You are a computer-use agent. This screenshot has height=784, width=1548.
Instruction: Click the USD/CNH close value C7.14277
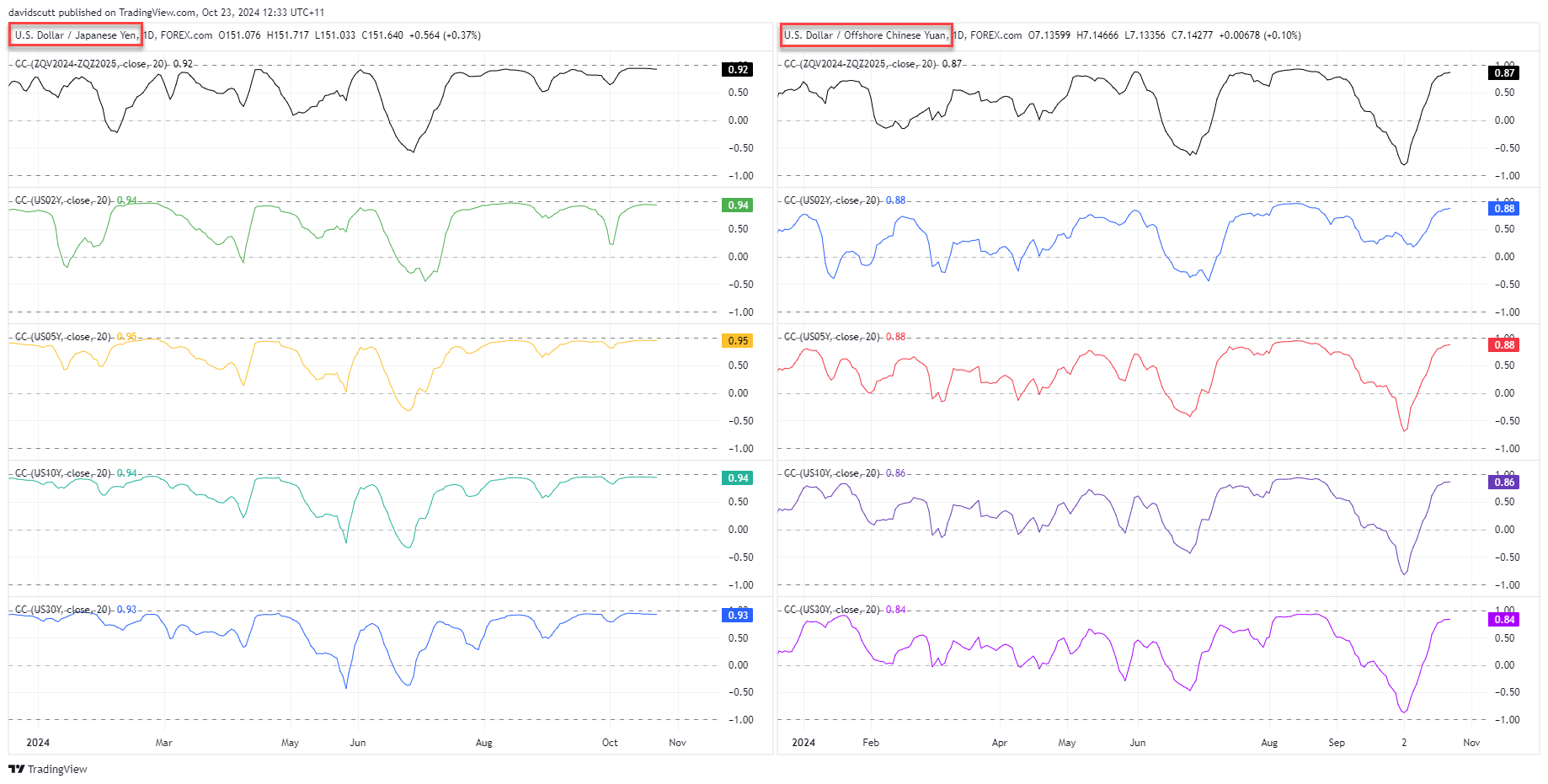pos(1192,35)
